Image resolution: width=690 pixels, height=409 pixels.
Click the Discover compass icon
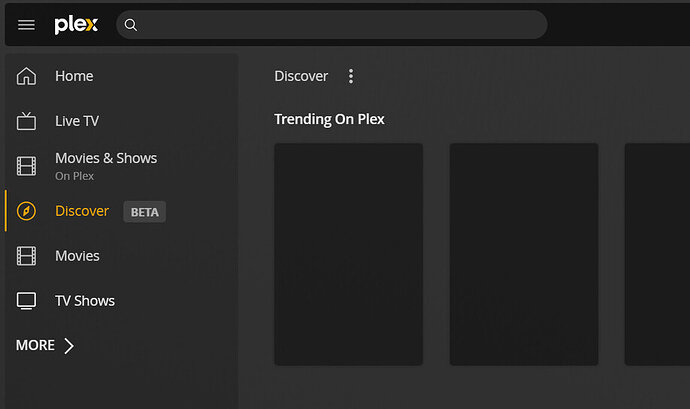pos(26,211)
